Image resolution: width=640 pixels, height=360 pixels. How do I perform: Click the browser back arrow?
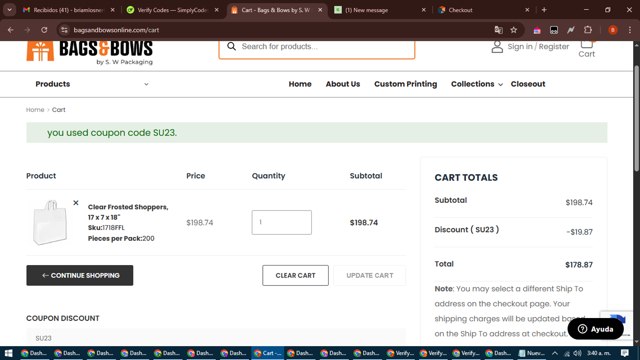pos(11,30)
